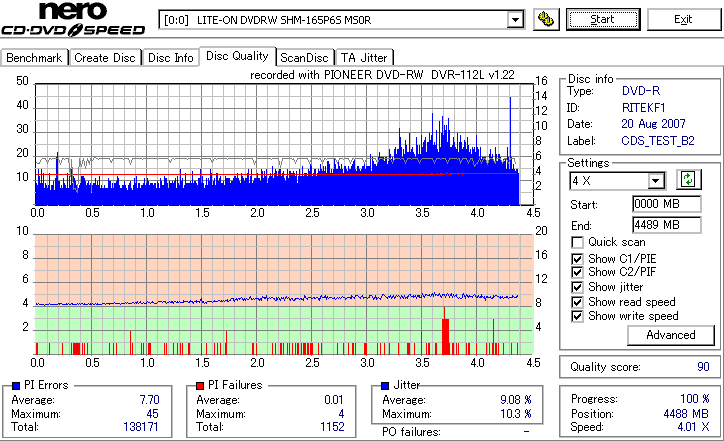Open the drive options icon next to Start
Screen dimensions: 724x441
click(x=546, y=19)
